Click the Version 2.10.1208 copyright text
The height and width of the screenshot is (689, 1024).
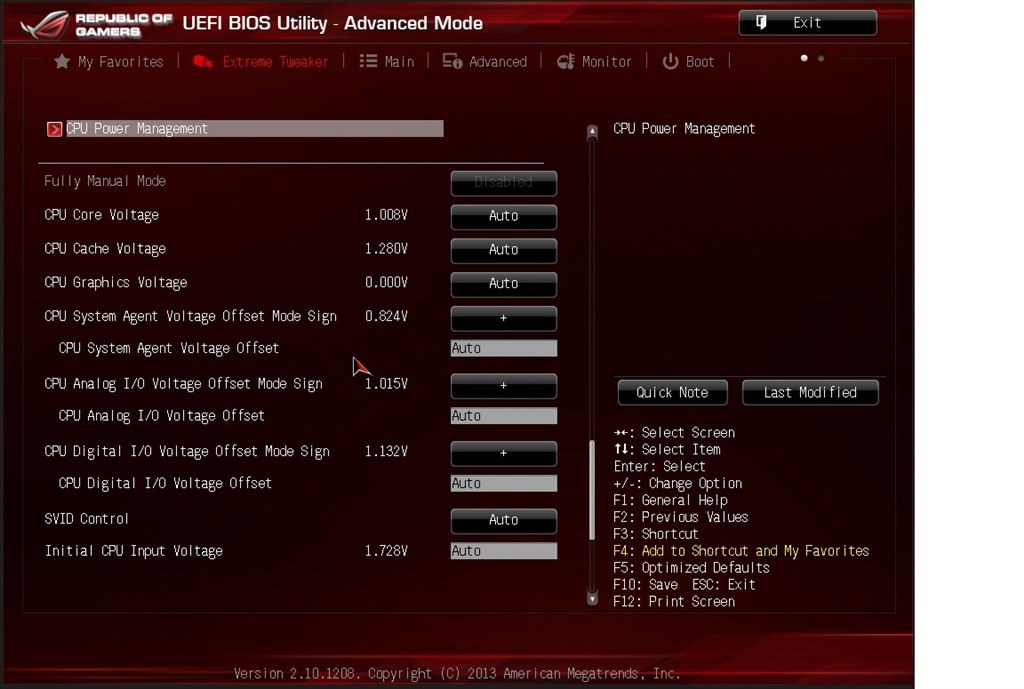[x=457, y=673]
